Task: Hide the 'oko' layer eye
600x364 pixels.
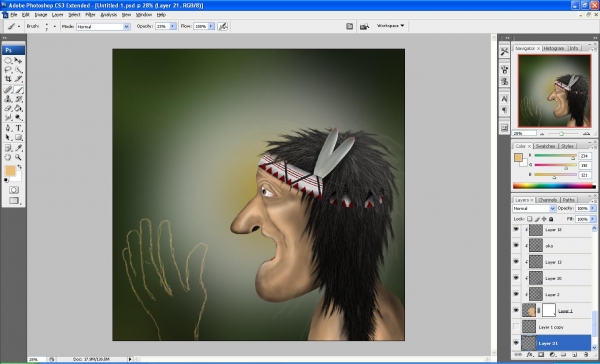Action: [x=516, y=245]
